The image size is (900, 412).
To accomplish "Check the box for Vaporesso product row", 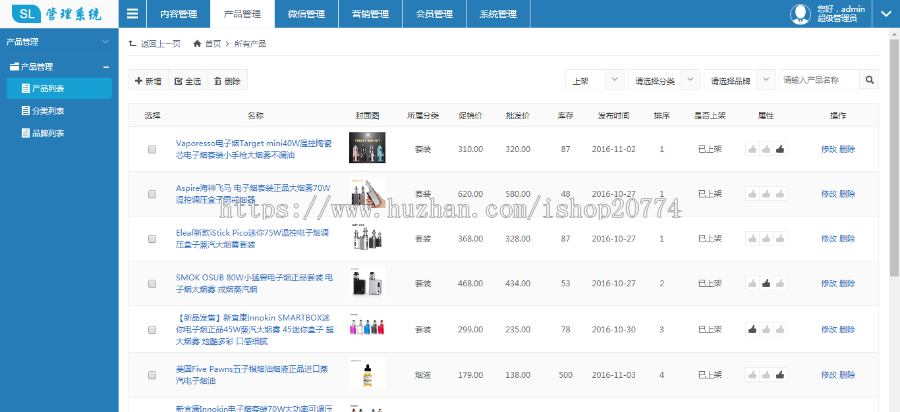I will (152, 149).
